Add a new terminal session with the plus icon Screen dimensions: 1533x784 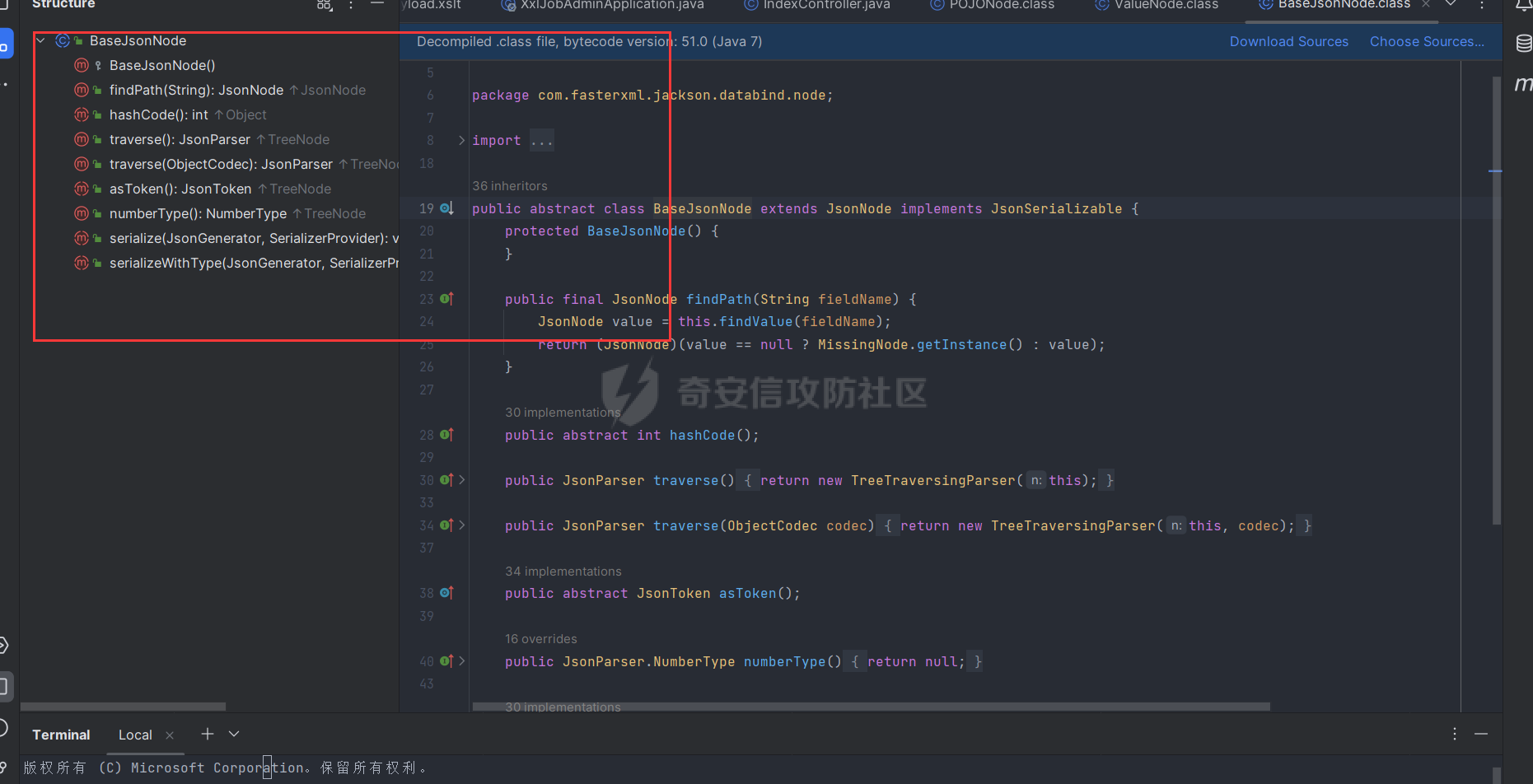[207, 734]
